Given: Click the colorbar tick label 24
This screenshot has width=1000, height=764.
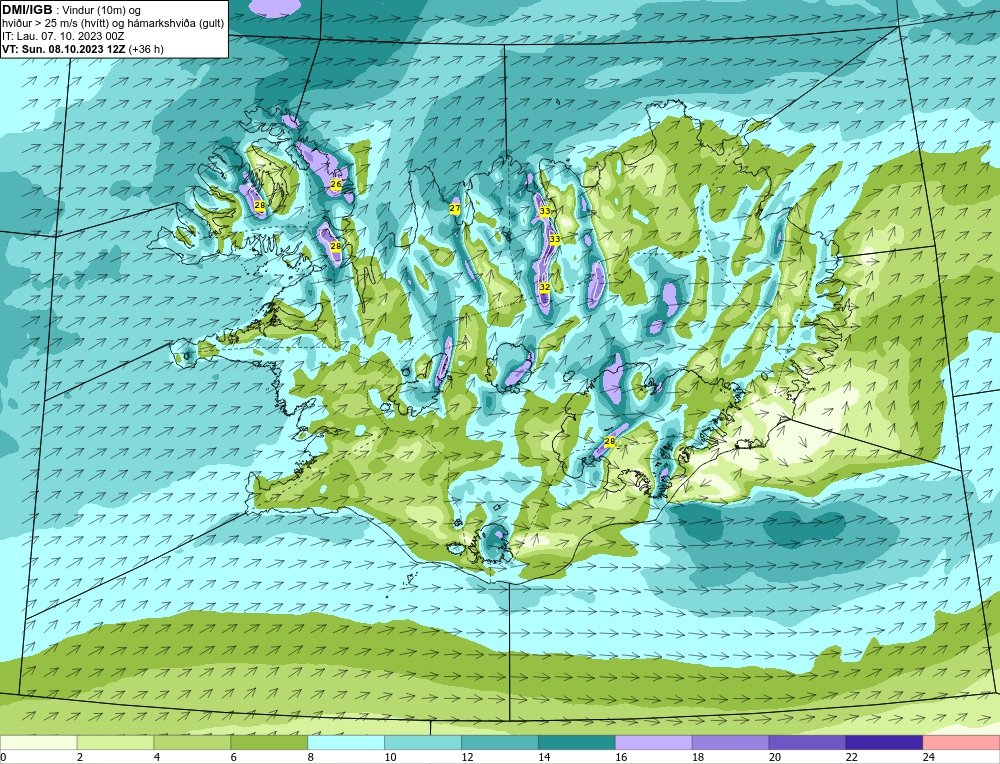Looking at the screenshot, I should 929,757.
